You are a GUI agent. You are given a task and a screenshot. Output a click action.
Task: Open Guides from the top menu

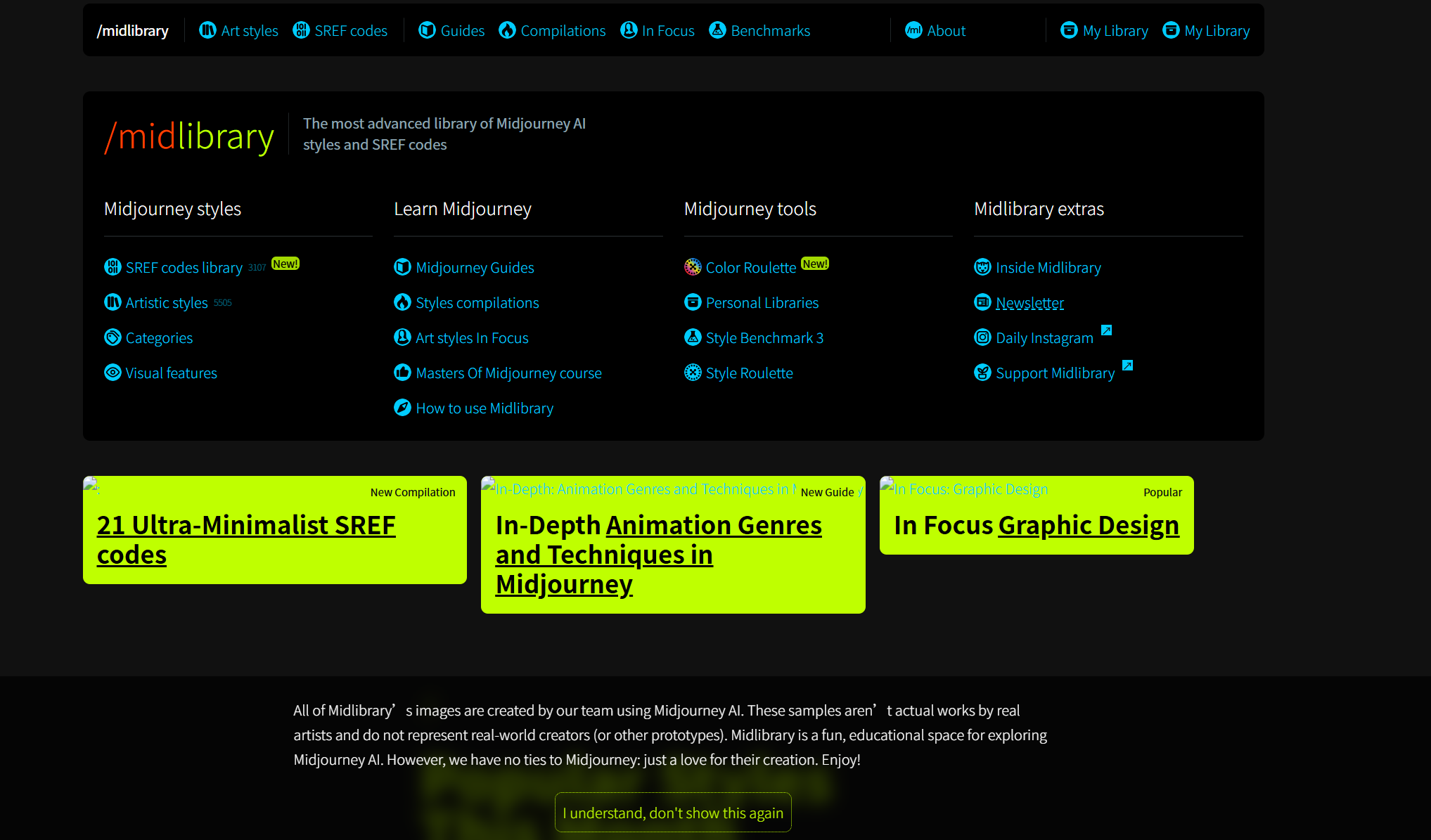[x=462, y=31]
